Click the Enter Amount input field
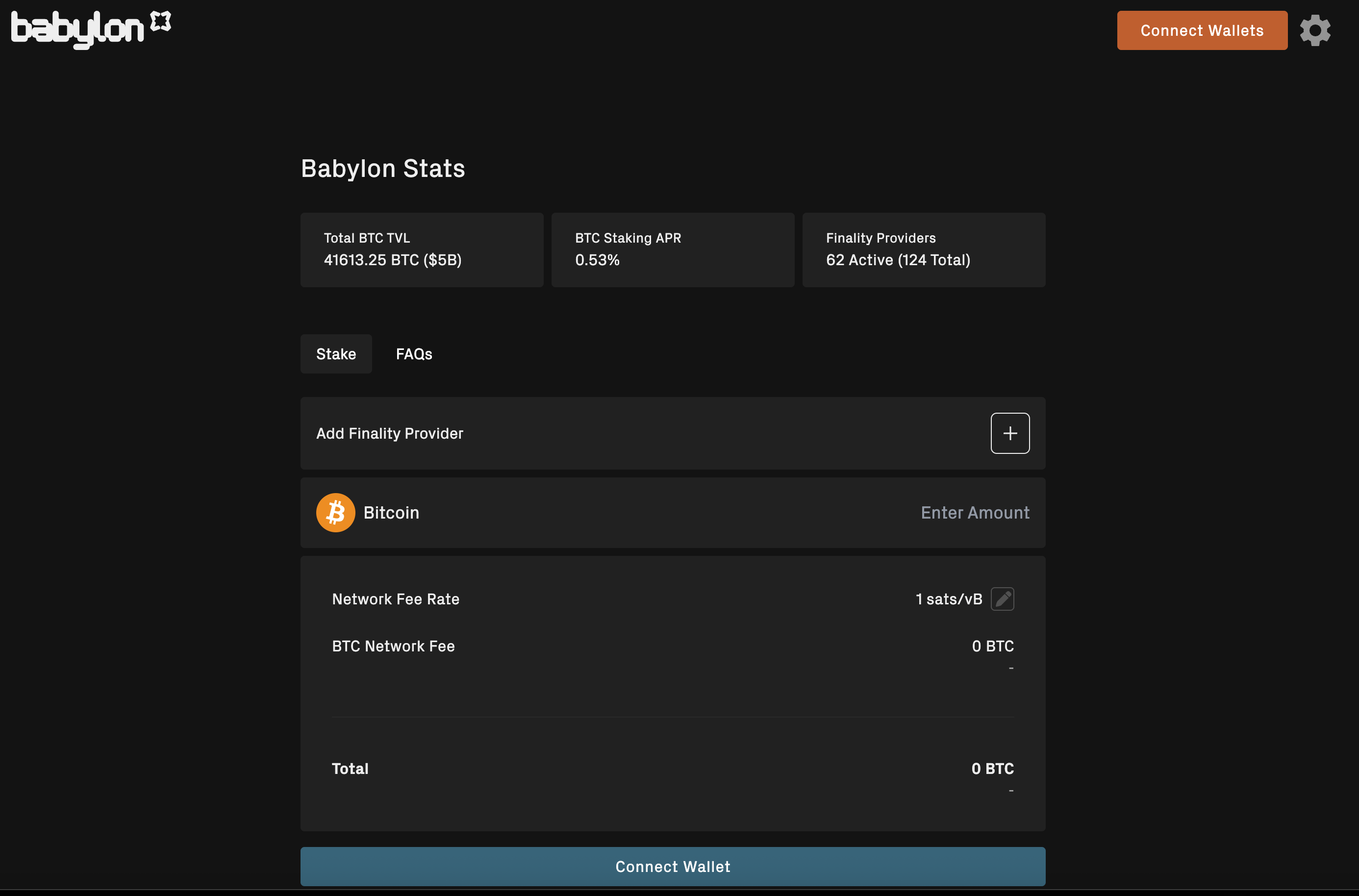1359x896 pixels. tap(974, 513)
